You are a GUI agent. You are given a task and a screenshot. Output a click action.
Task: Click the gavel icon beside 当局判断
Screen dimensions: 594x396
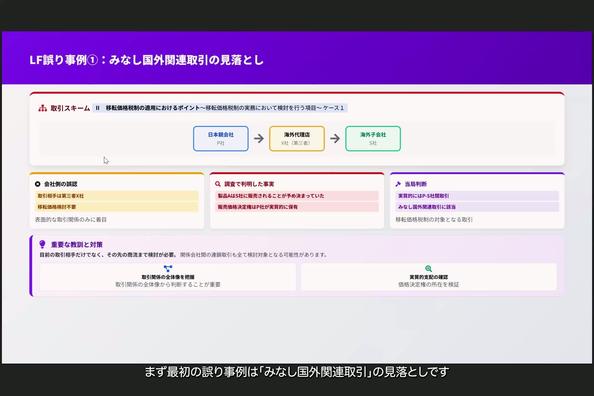point(398,184)
